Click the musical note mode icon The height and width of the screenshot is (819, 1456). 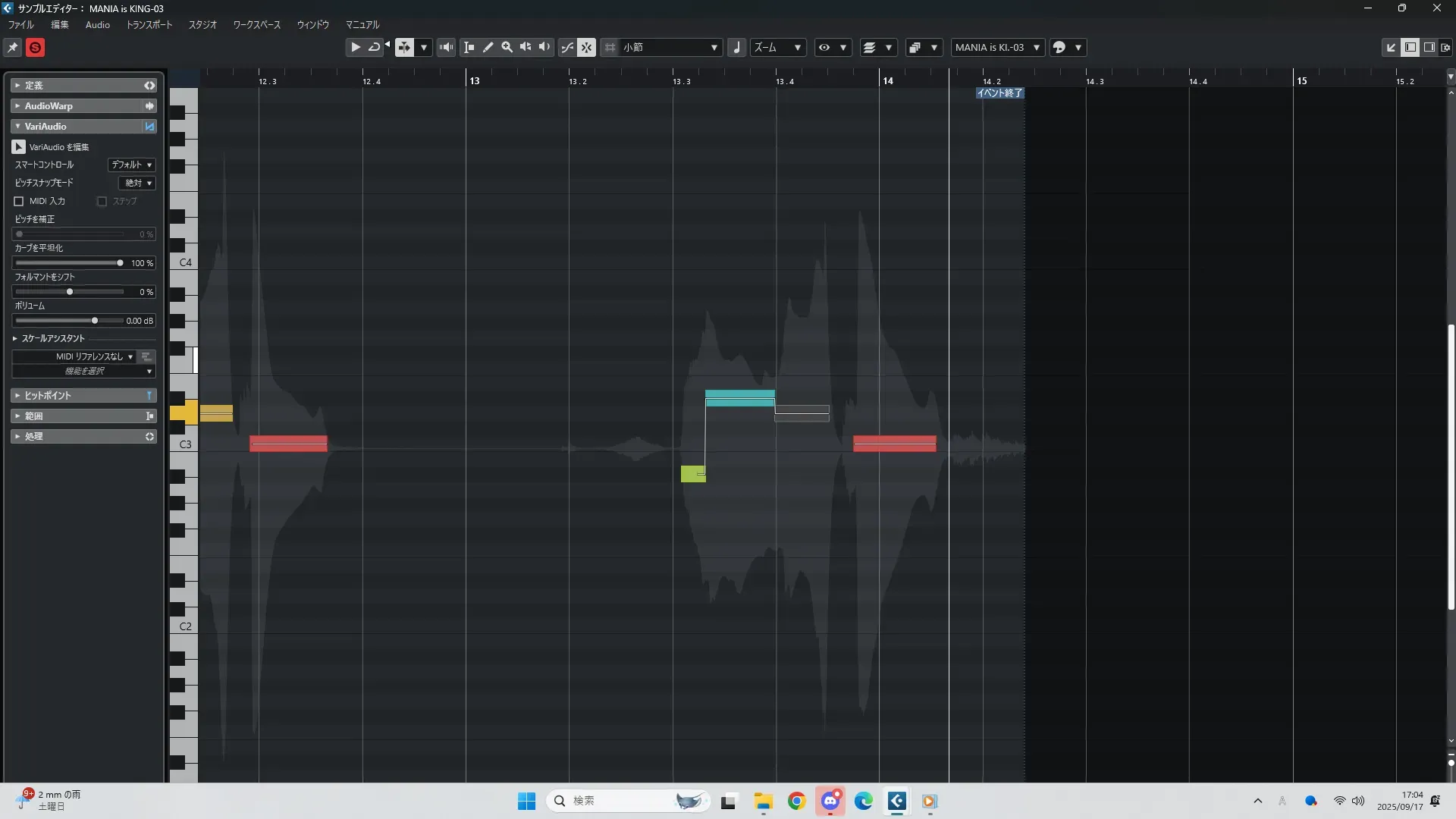pos(736,47)
